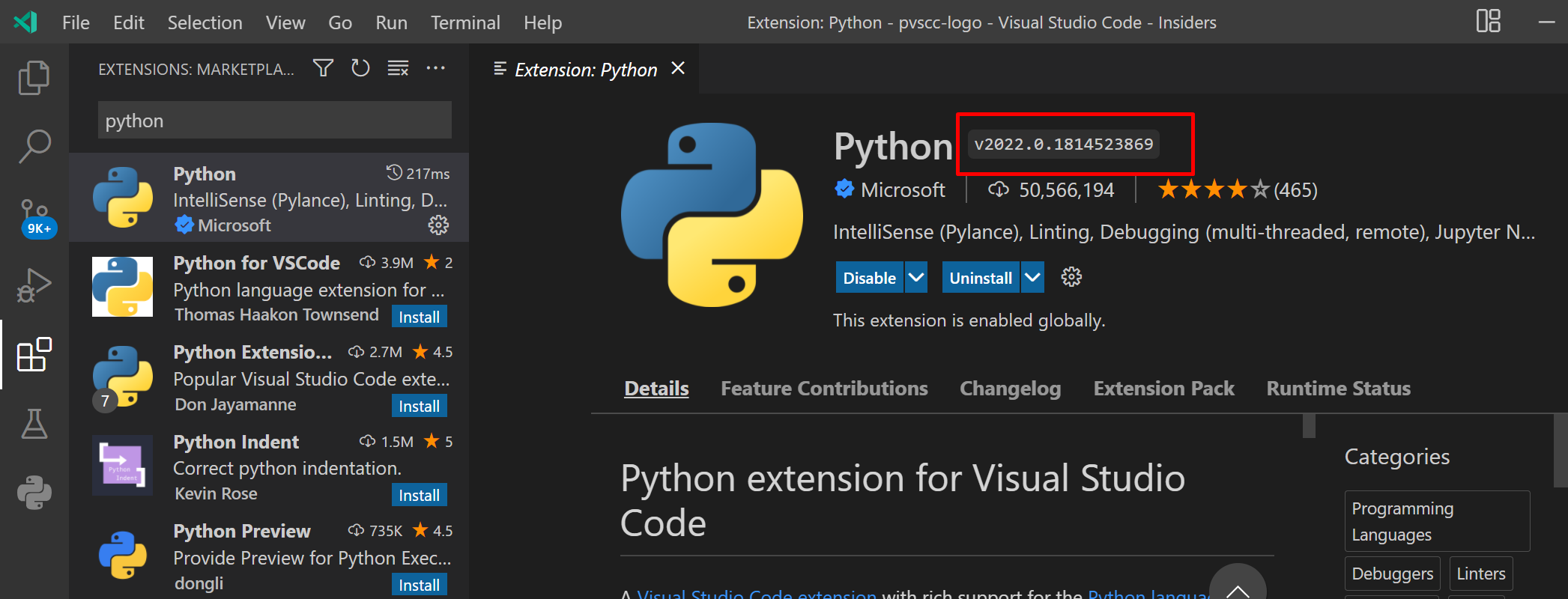
Task: Refresh the extensions marketplace list
Action: click(x=360, y=69)
